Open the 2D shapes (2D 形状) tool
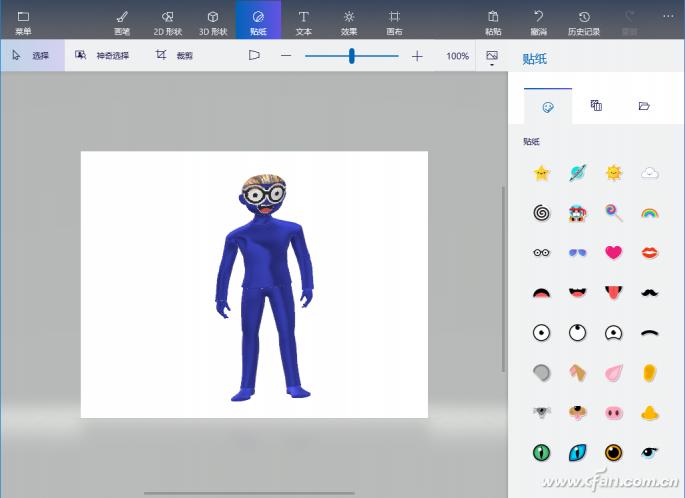Viewport: 685px width, 498px height. point(167,21)
